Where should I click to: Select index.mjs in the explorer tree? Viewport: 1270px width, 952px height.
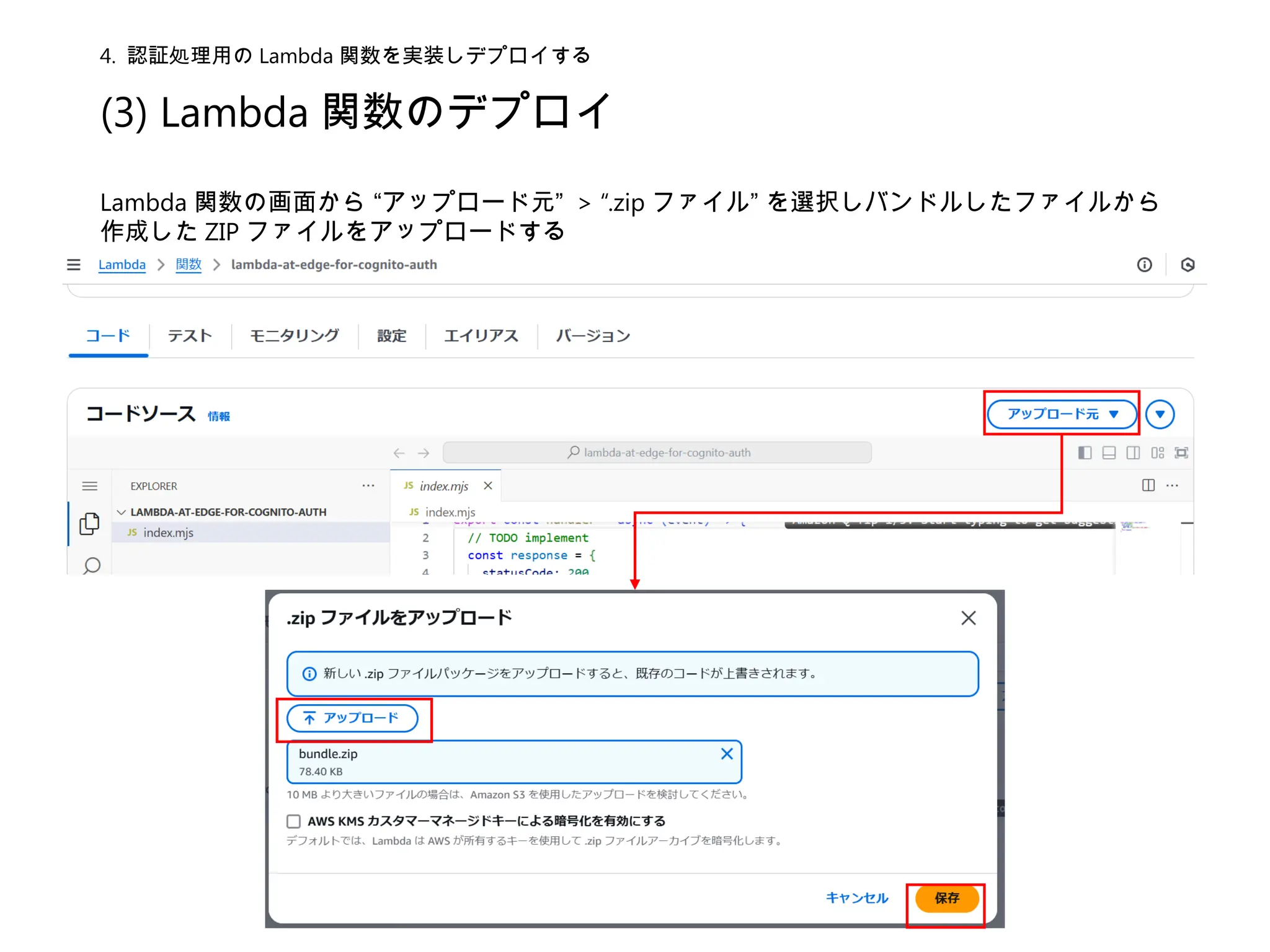pos(251,532)
